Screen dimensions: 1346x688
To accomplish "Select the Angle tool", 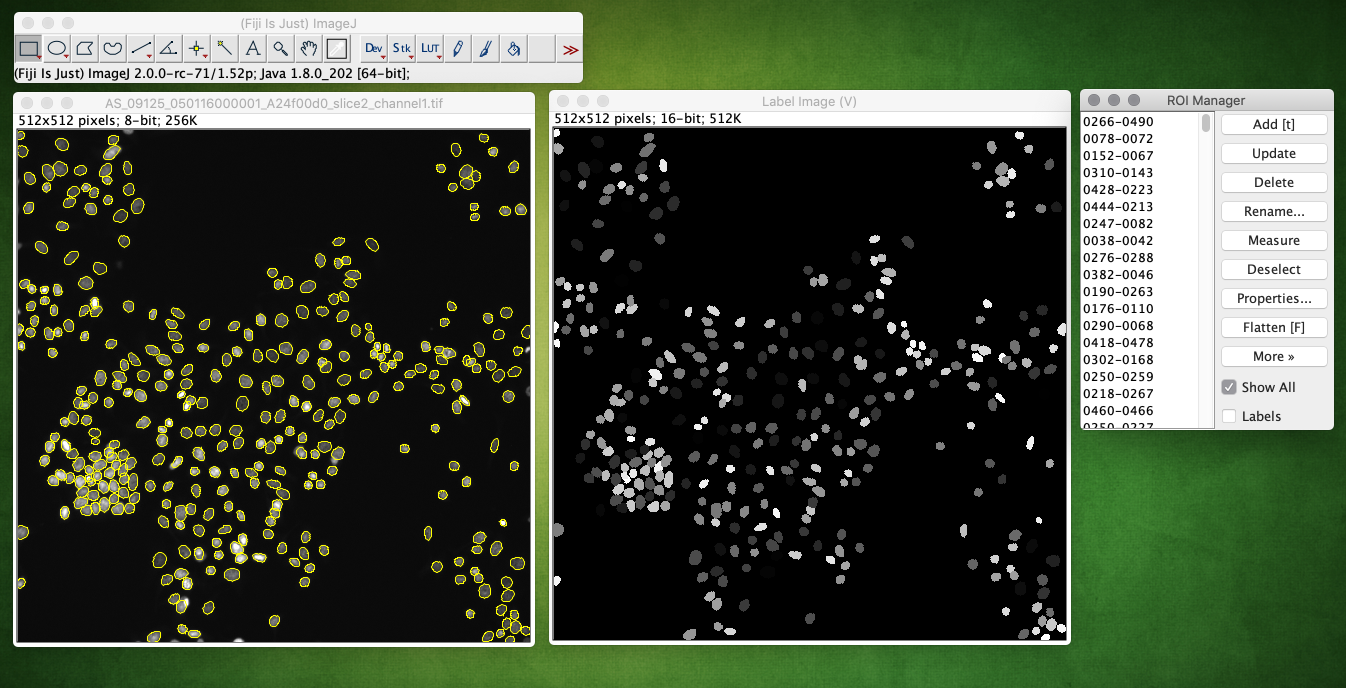I will (x=170, y=47).
